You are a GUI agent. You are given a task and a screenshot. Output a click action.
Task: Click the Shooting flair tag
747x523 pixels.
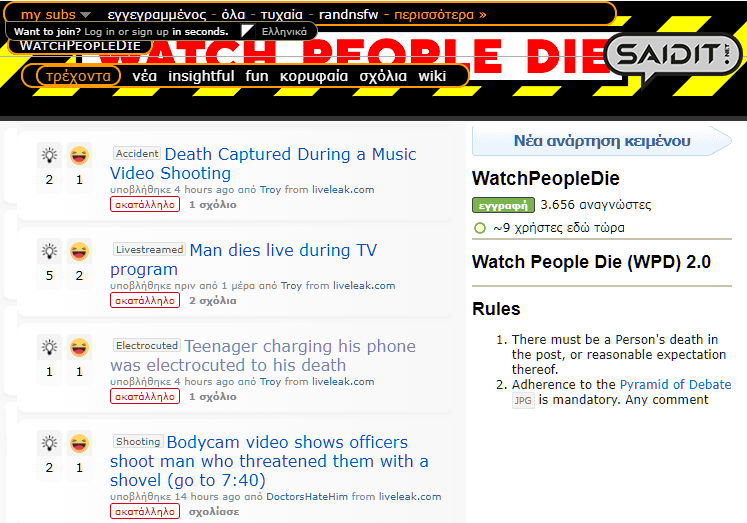[x=138, y=441]
